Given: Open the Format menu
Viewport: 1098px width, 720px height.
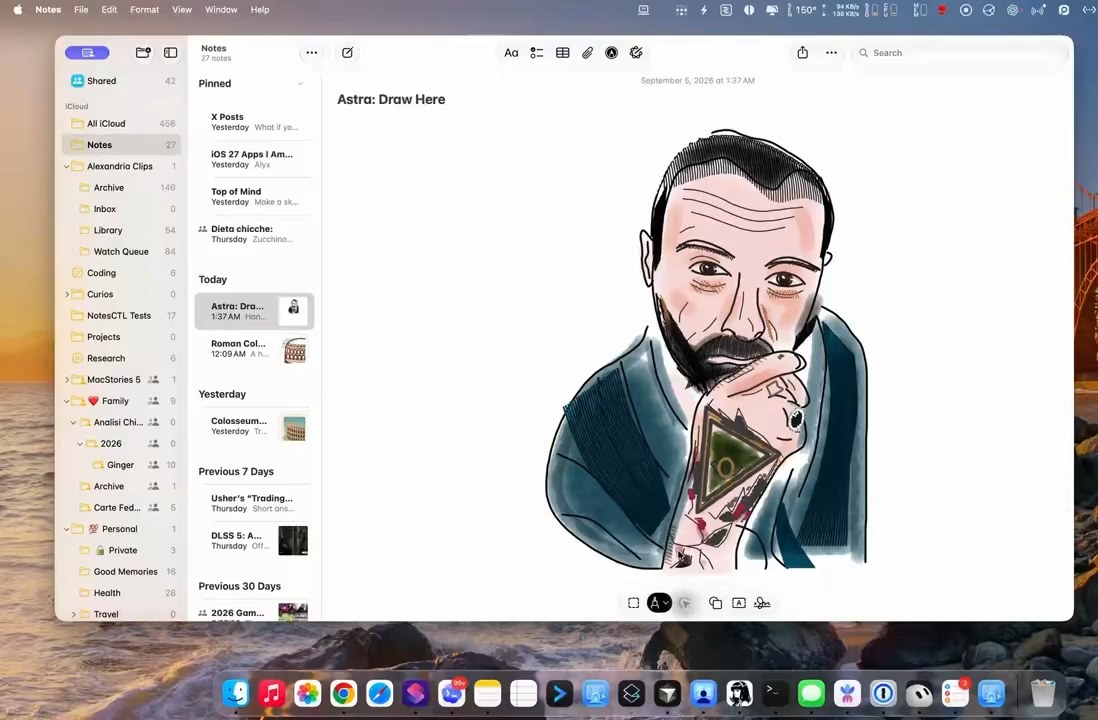Looking at the screenshot, I should (x=145, y=10).
